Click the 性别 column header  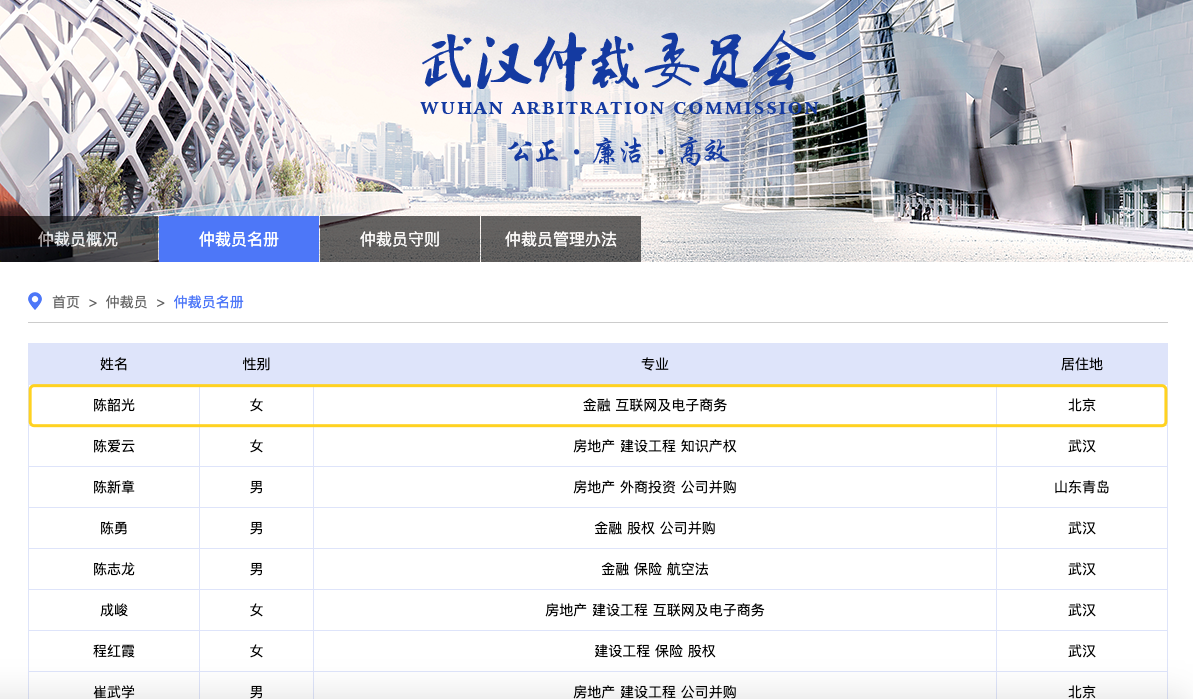256,364
